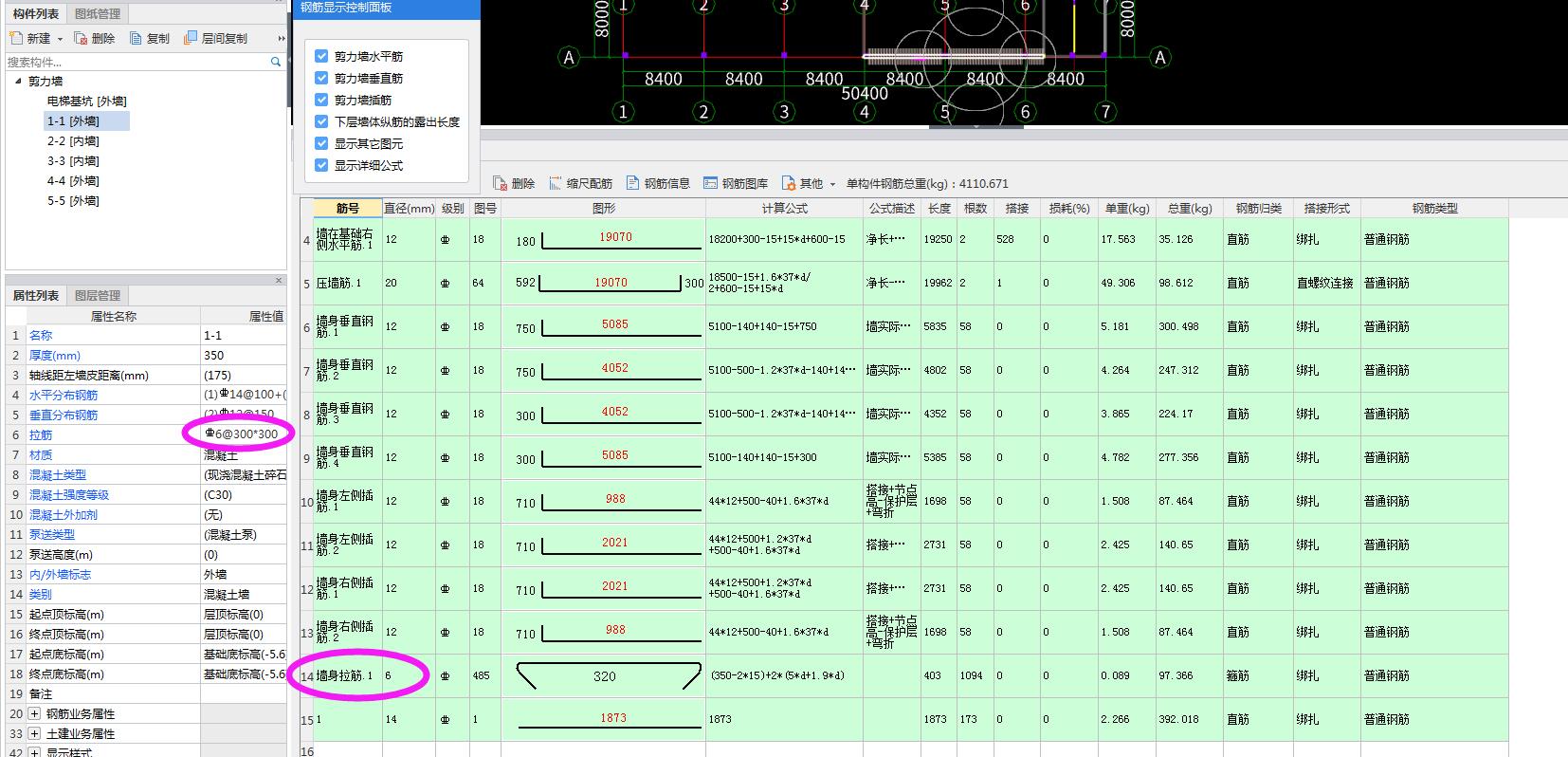Click 直螺纹连接 splice type cell
This screenshot has height=757, width=1568.
(1326, 284)
